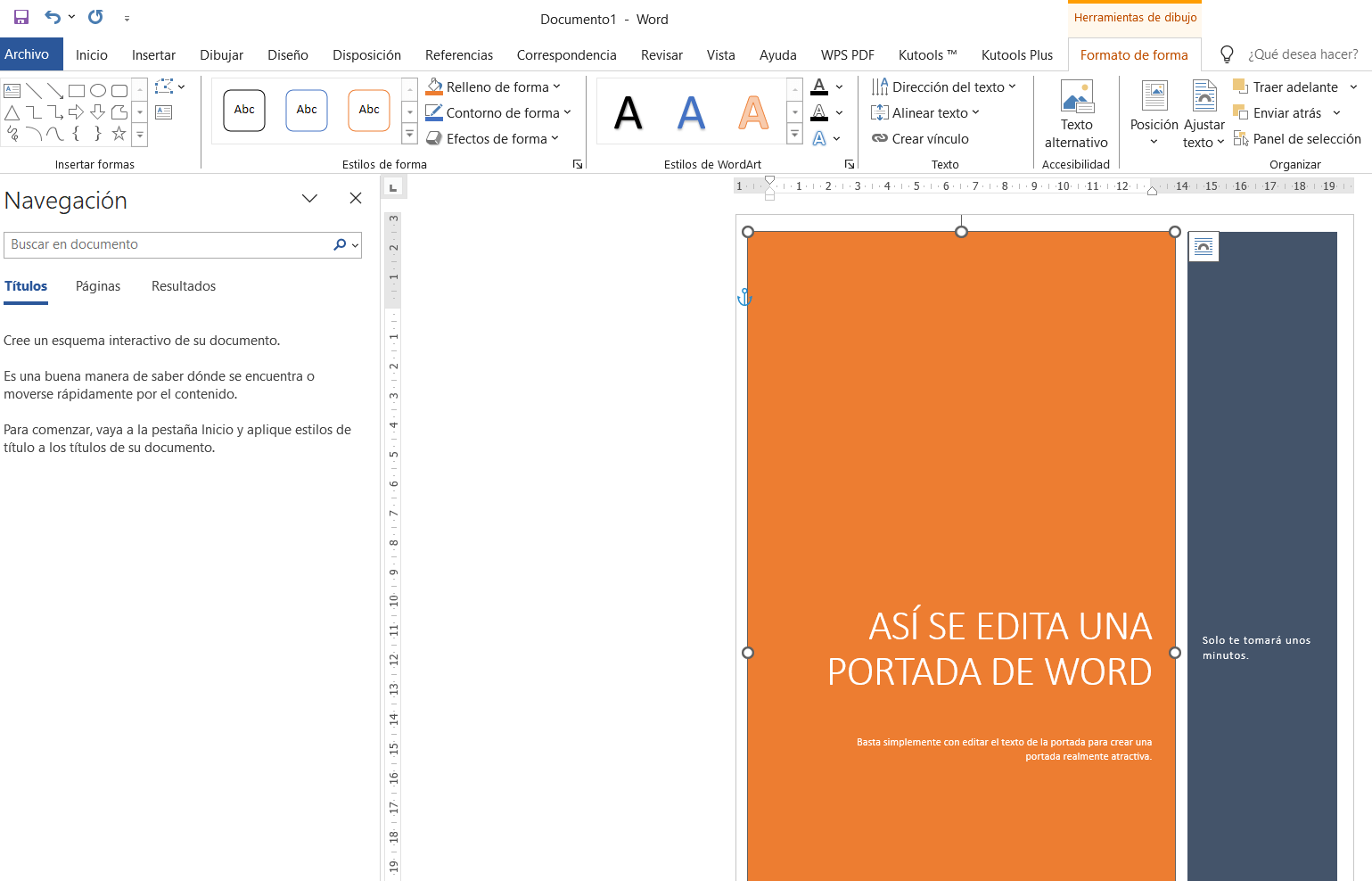Expand the Efectos de forma menu

tap(555, 139)
